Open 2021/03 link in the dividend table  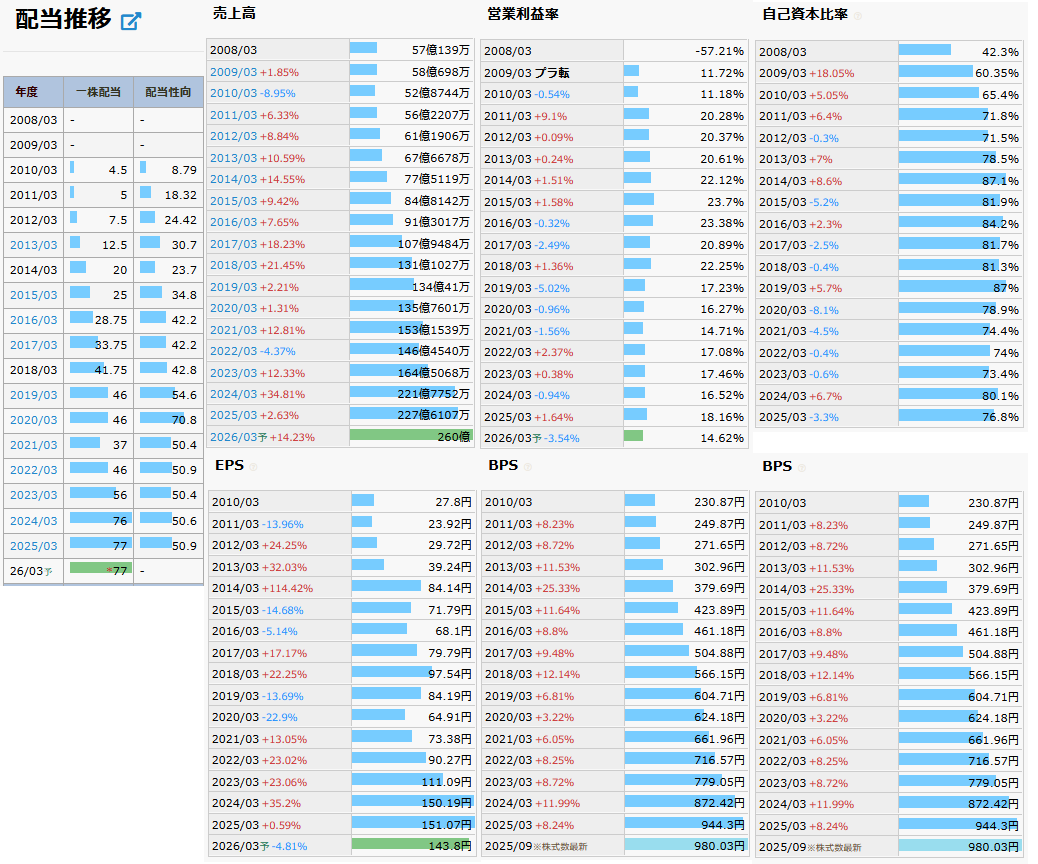(34, 445)
